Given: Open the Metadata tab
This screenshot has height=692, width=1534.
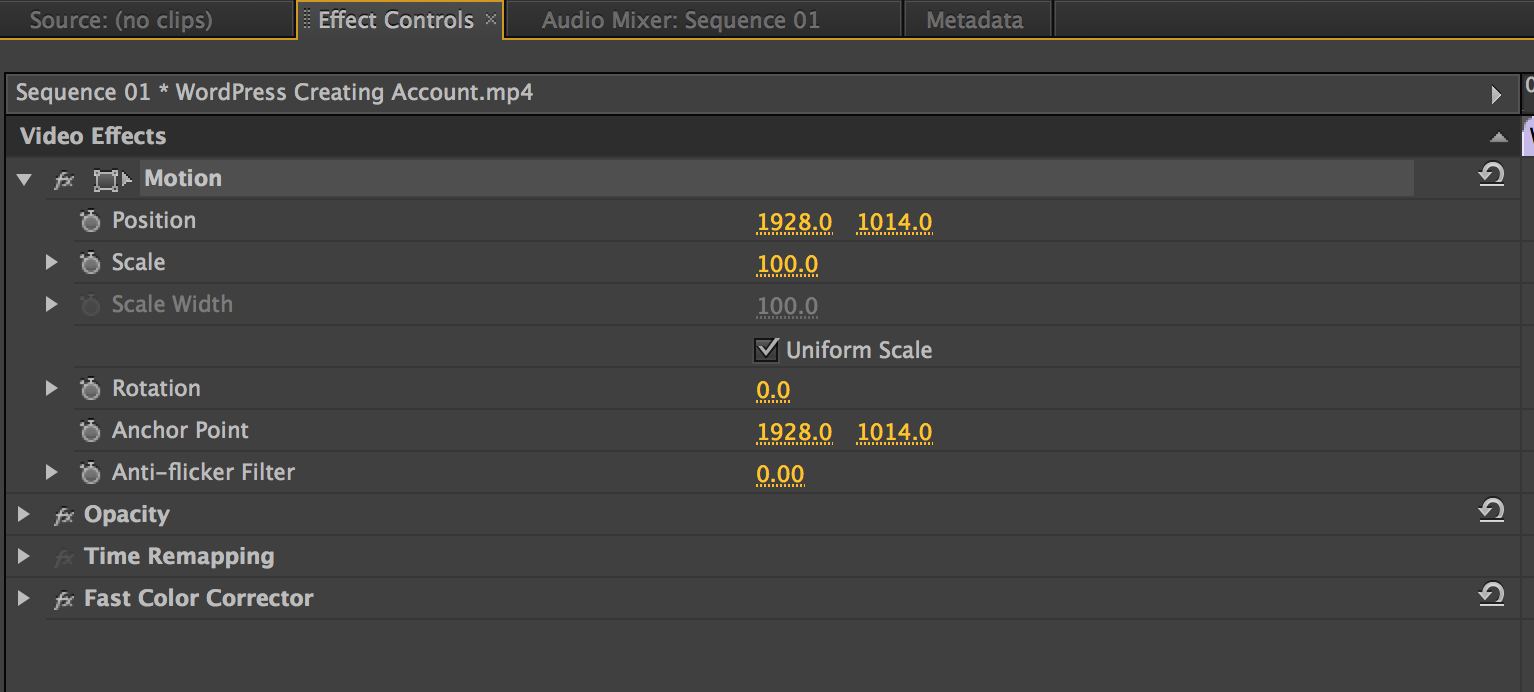Looking at the screenshot, I should coord(974,20).
